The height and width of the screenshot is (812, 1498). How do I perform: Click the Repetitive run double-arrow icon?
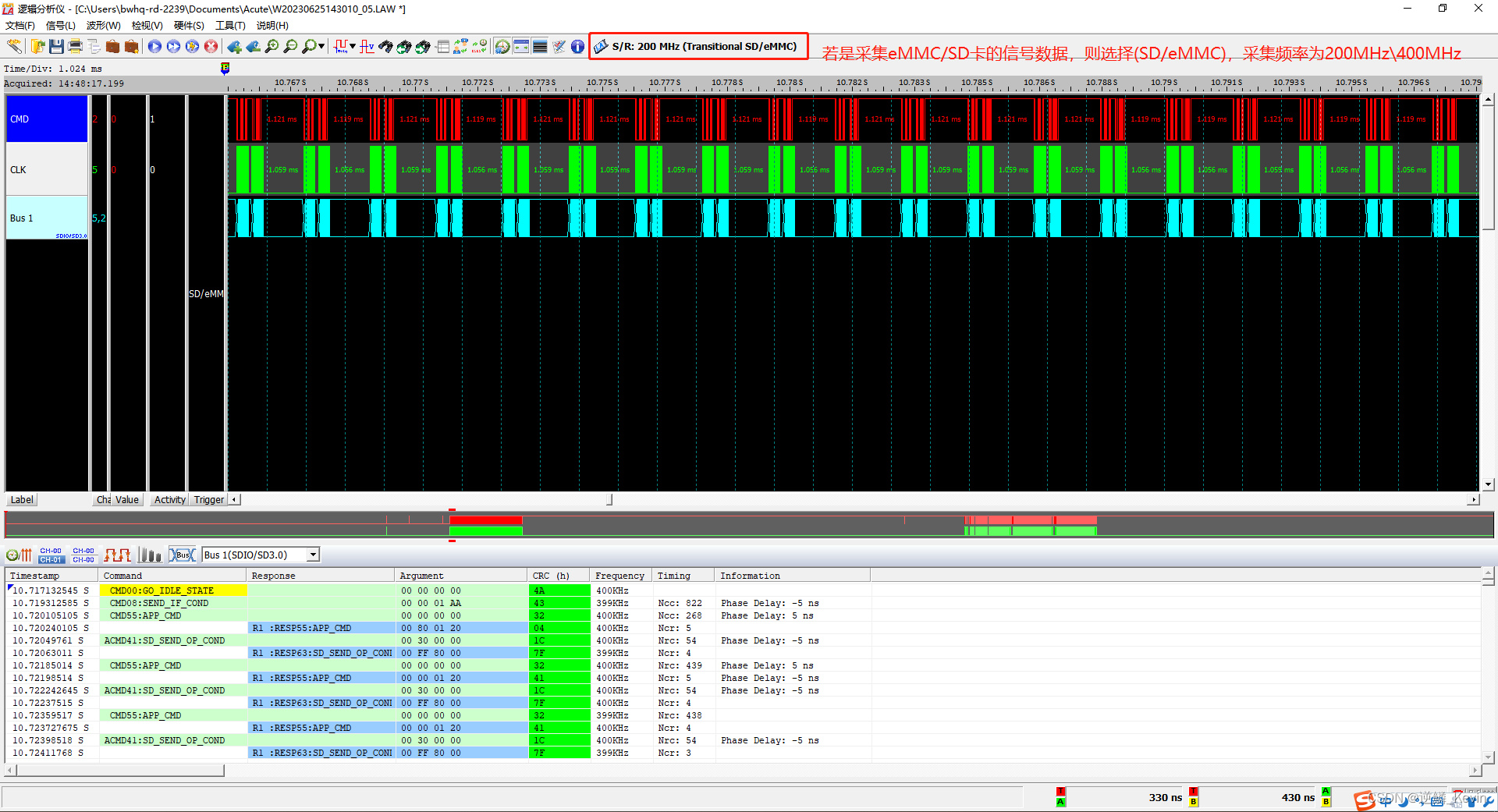pos(173,47)
